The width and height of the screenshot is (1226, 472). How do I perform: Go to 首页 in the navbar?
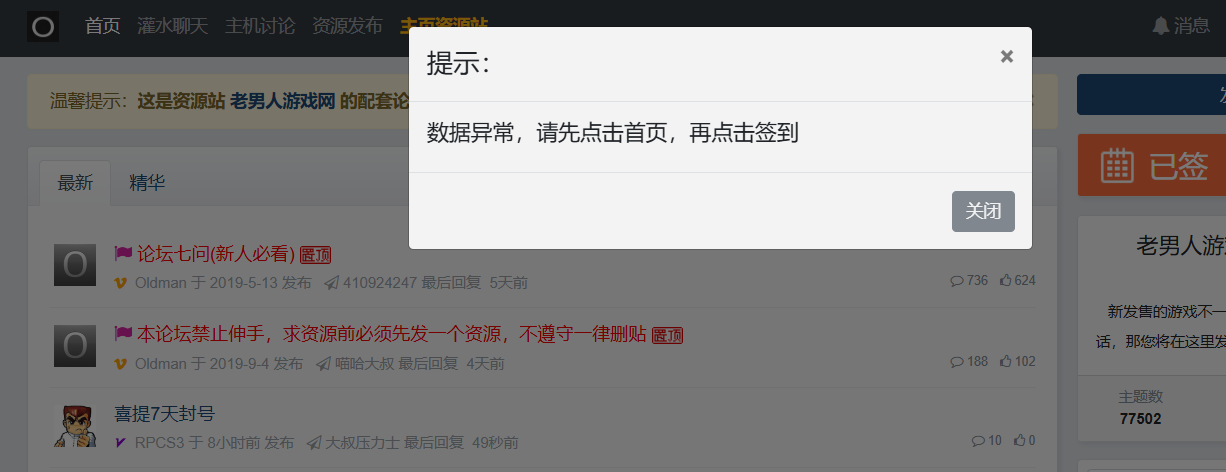pyautogui.click(x=102, y=26)
